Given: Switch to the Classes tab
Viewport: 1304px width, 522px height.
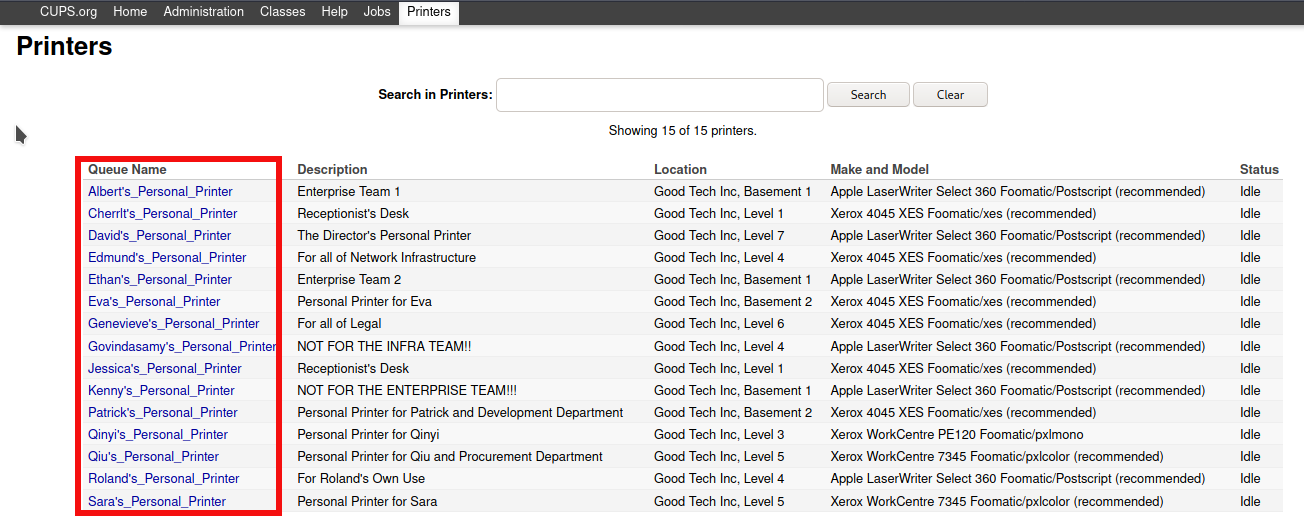Looking at the screenshot, I should click(x=282, y=12).
